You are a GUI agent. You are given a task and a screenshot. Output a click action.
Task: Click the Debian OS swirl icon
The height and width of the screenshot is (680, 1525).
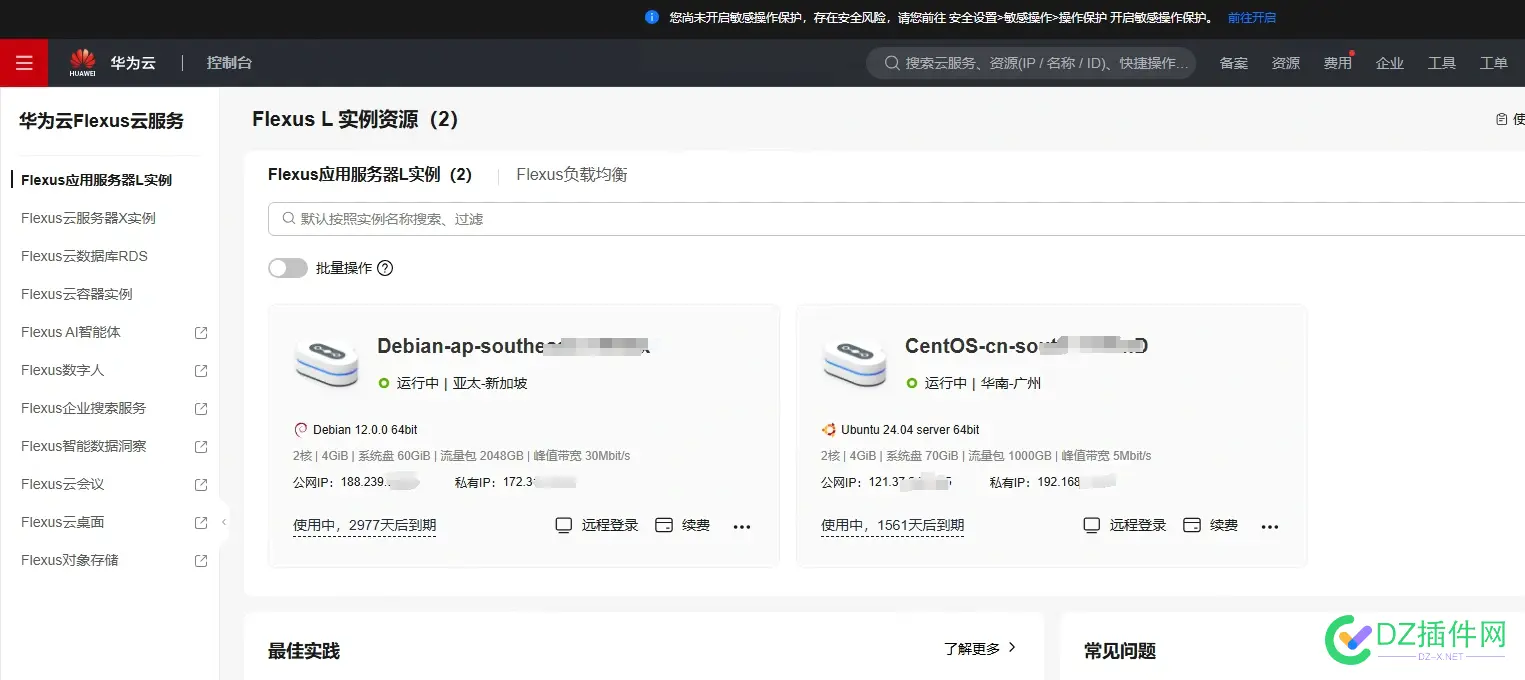pyautogui.click(x=301, y=430)
